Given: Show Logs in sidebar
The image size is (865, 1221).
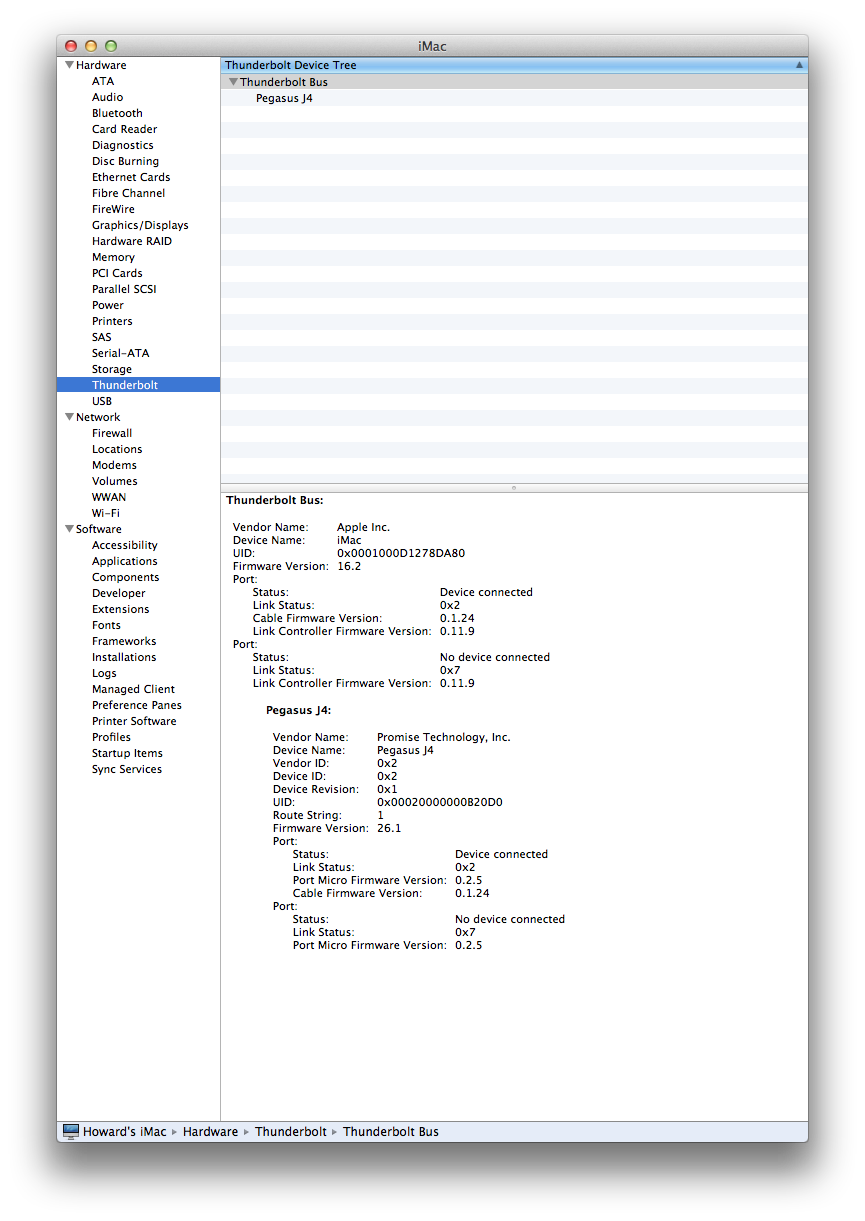Looking at the screenshot, I should 104,673.
